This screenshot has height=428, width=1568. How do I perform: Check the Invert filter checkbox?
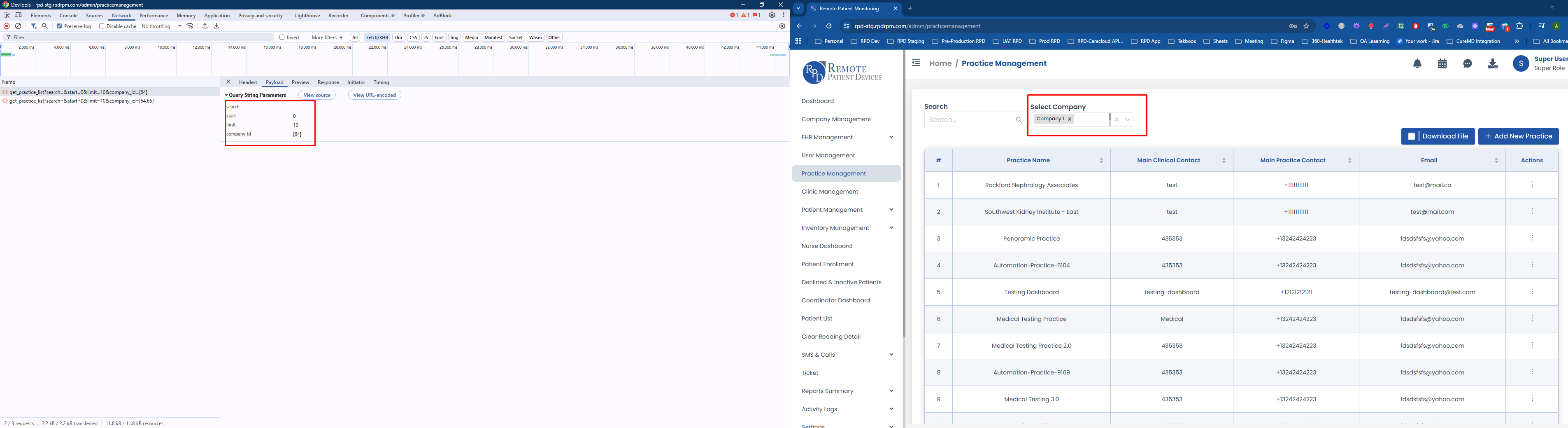(282, 37)
